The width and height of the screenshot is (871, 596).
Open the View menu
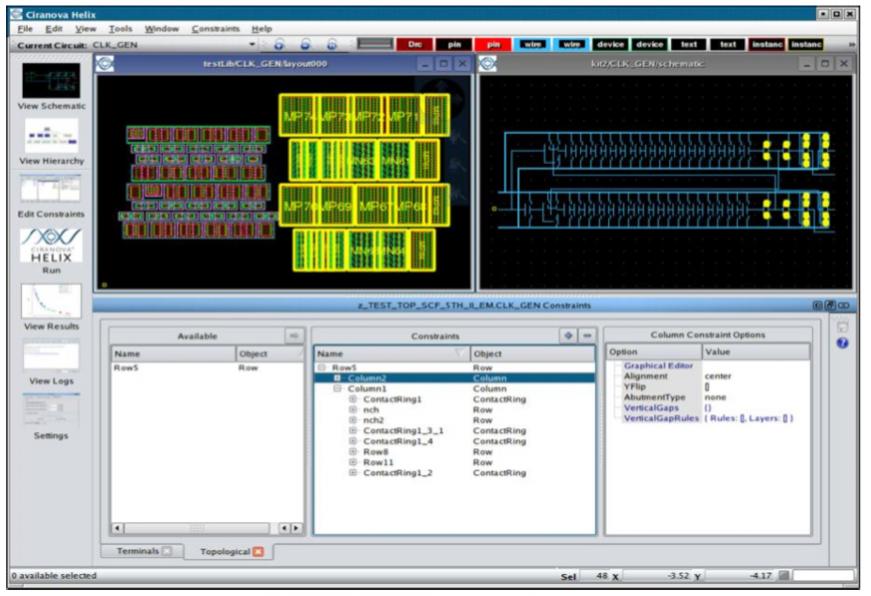pyautogui.click(x=86, y=29)
